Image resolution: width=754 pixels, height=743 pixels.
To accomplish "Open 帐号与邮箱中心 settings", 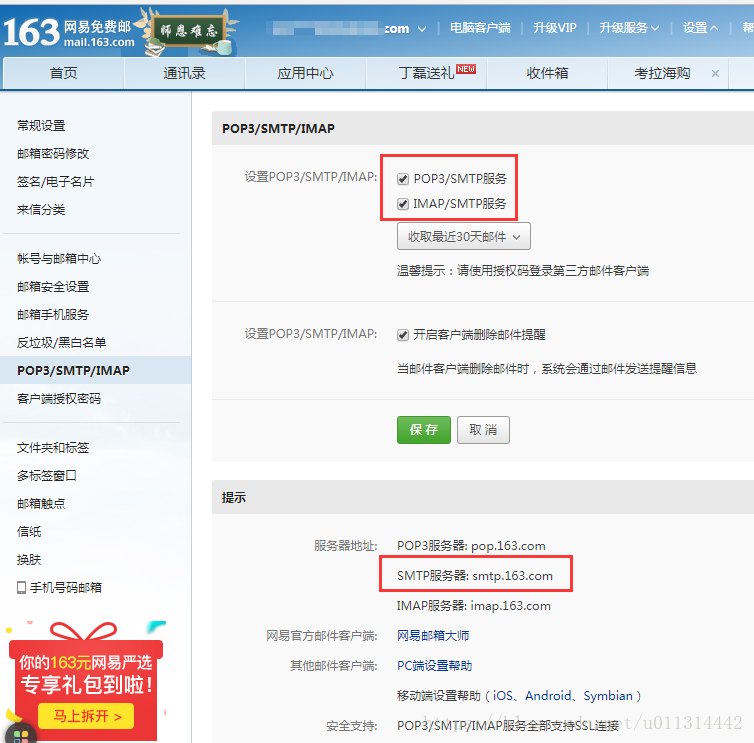I will (x=59, y=259).
